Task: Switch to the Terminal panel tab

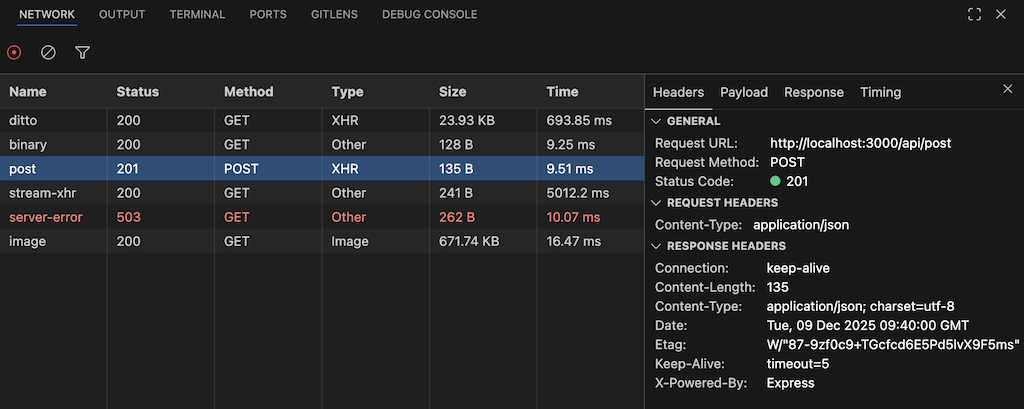Action: click(197, 15)
